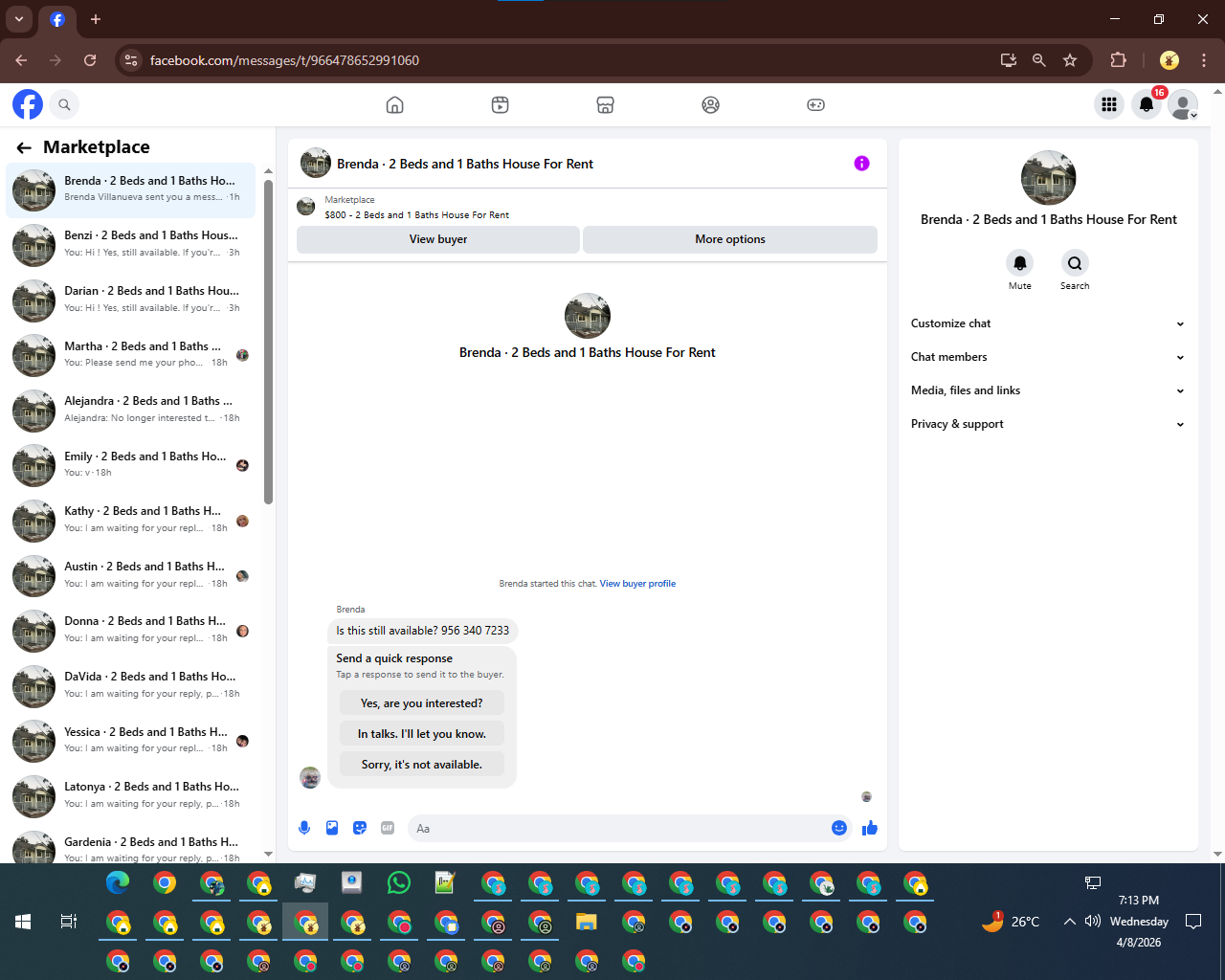Open Alejandra conversation in list

[x=131, y=410]
